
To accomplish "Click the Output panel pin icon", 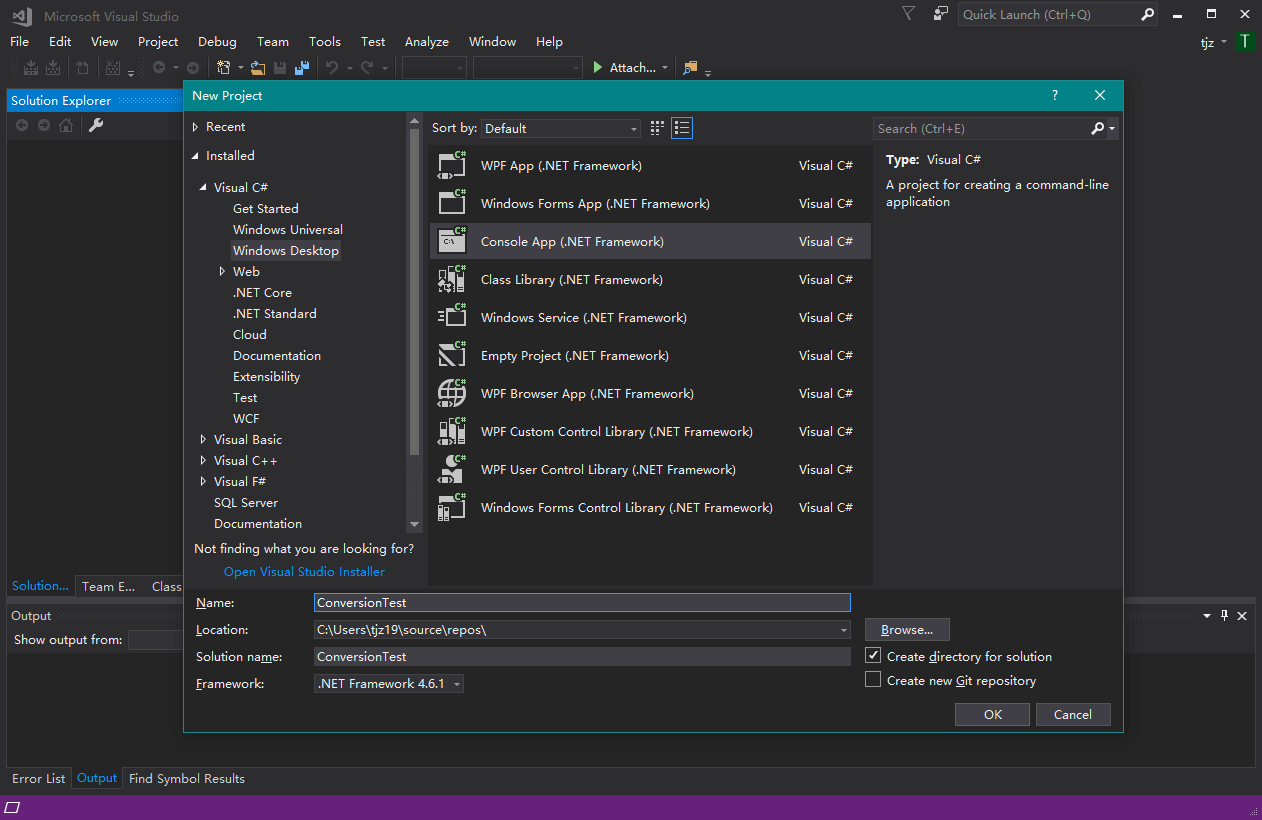I will pos(1224,616).
